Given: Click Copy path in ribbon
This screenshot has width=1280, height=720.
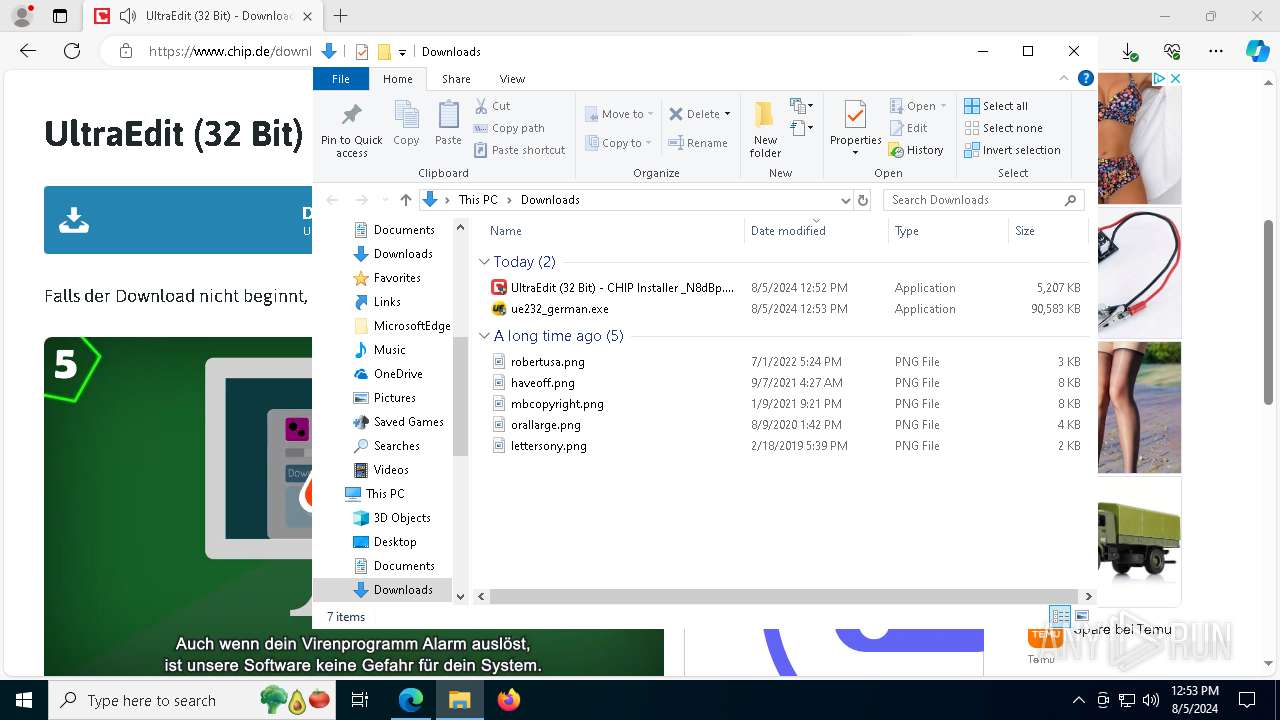Looking at the screenshot, I should [509, 128].
